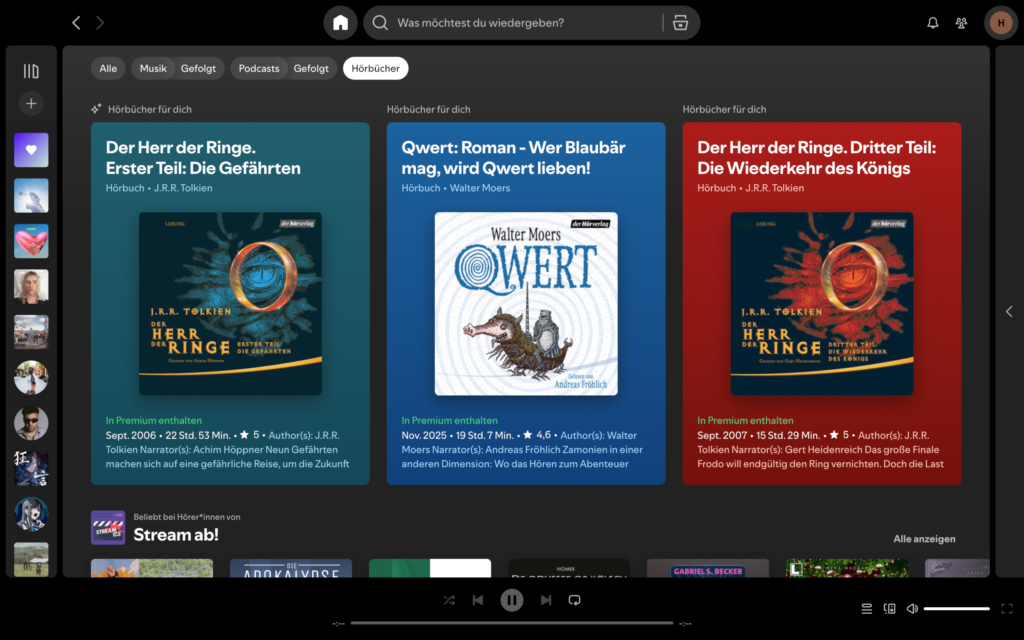The image size is (1024, 640).
Task: Show the friend activity panel
Action: 961,22
